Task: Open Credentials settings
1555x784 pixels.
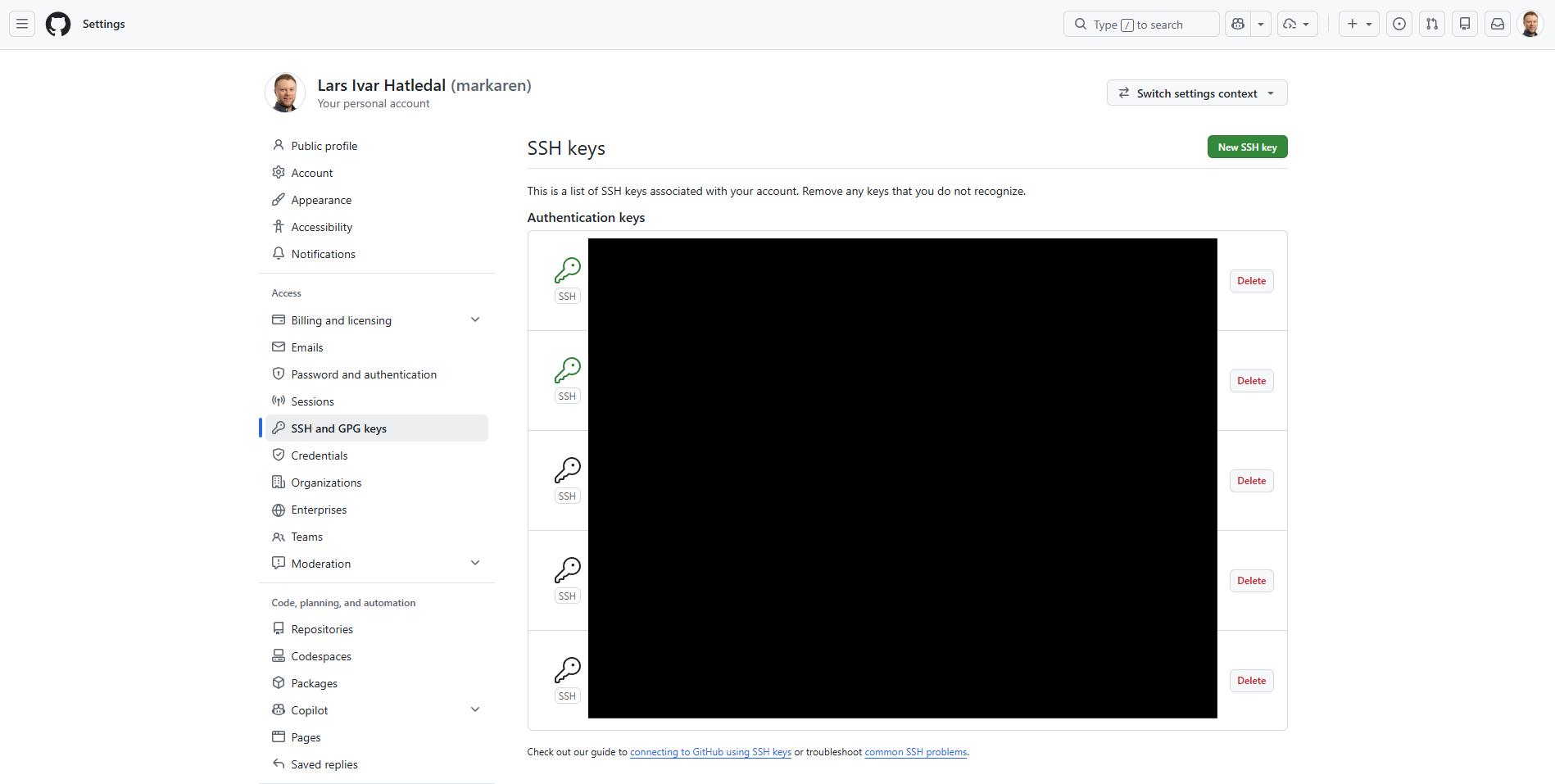Action: click(377, 455)
